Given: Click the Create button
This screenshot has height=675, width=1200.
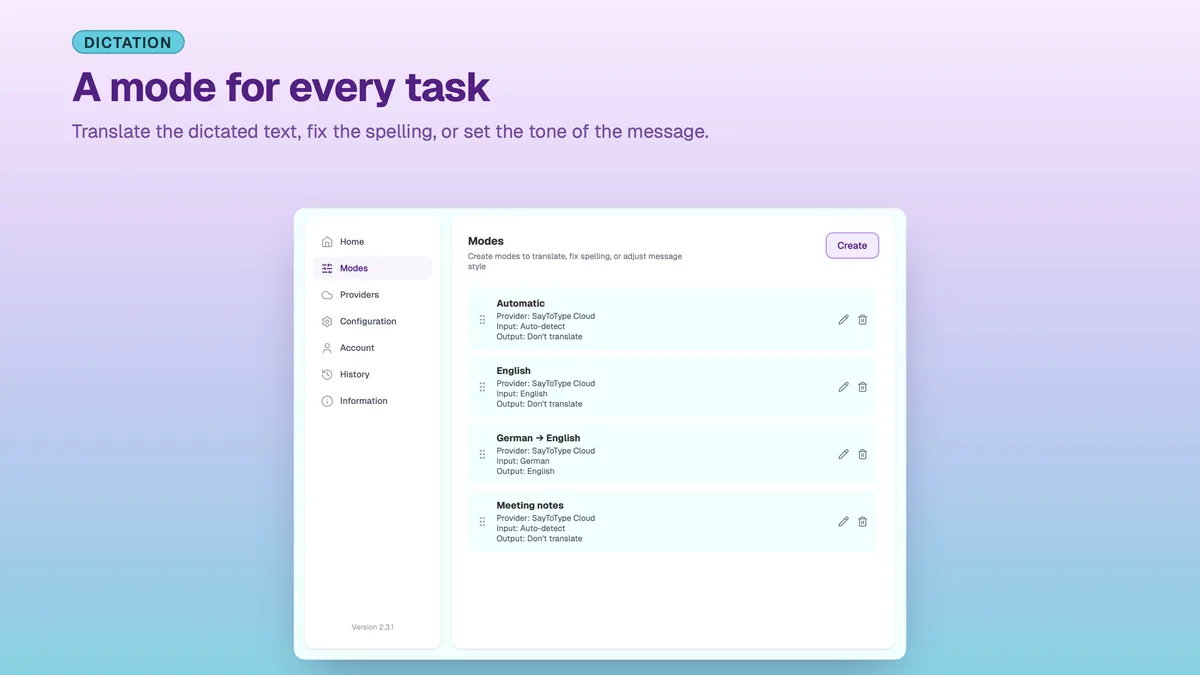Looking at the screenshot, I should pos(852,245).
